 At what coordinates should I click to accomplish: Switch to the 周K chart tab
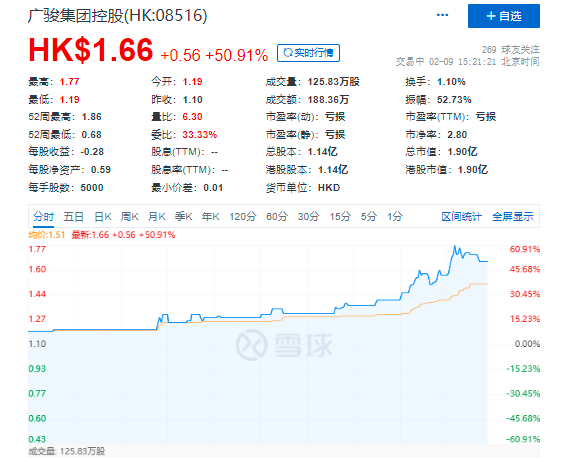coord(130,217)
